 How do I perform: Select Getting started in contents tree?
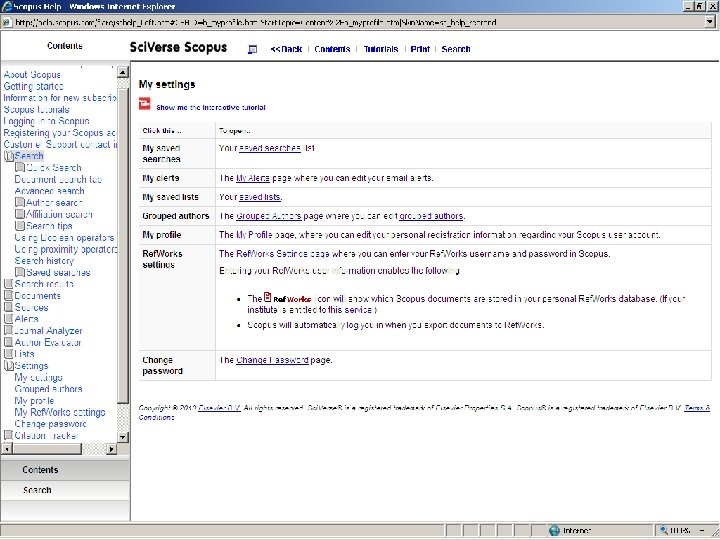click(34, 86)
